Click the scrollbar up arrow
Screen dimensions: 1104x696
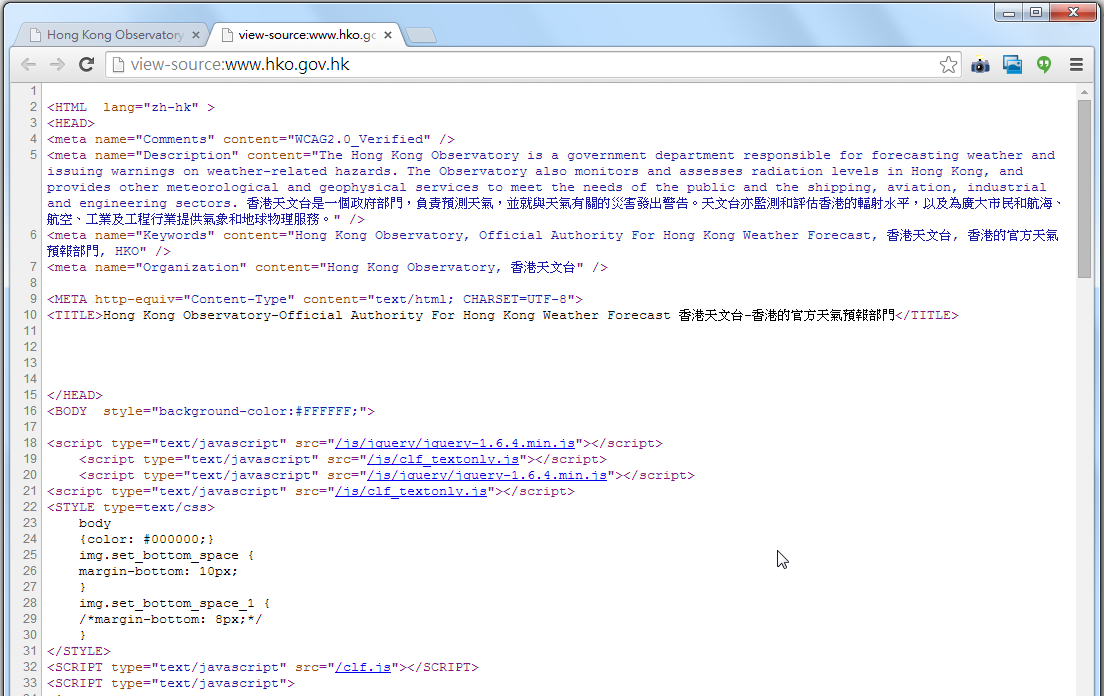click(1084, 91)
